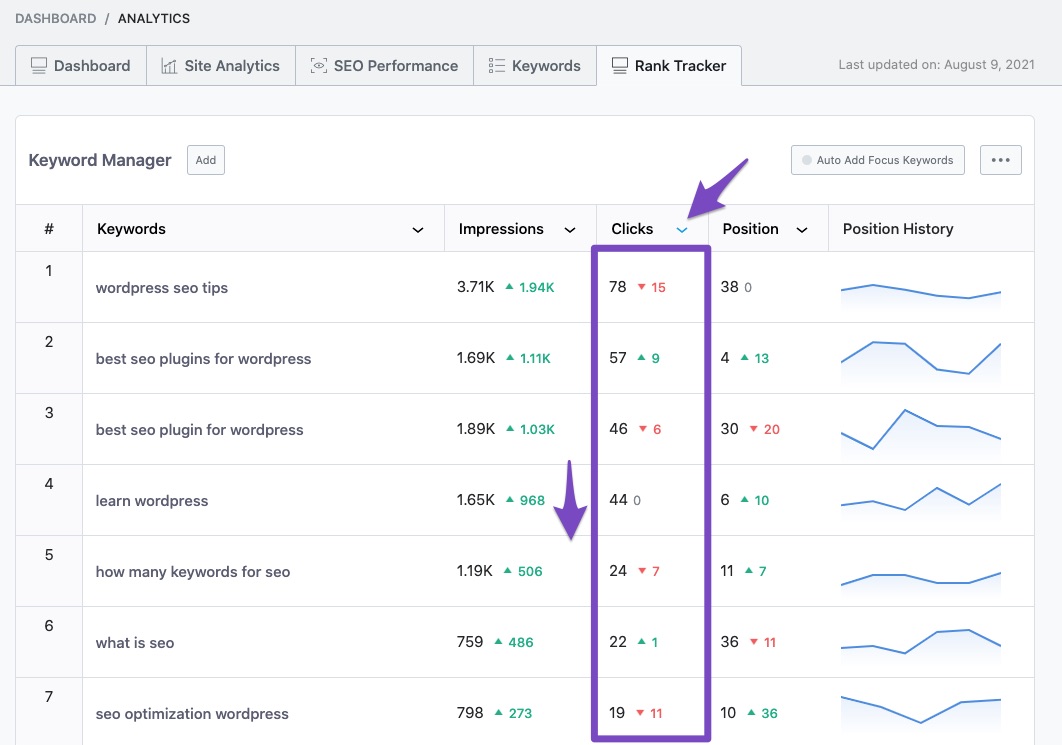This screenshot has height=745, width=1062.
Task: Click the Dashboard tab's monitor icon
Action: point(38,65)
